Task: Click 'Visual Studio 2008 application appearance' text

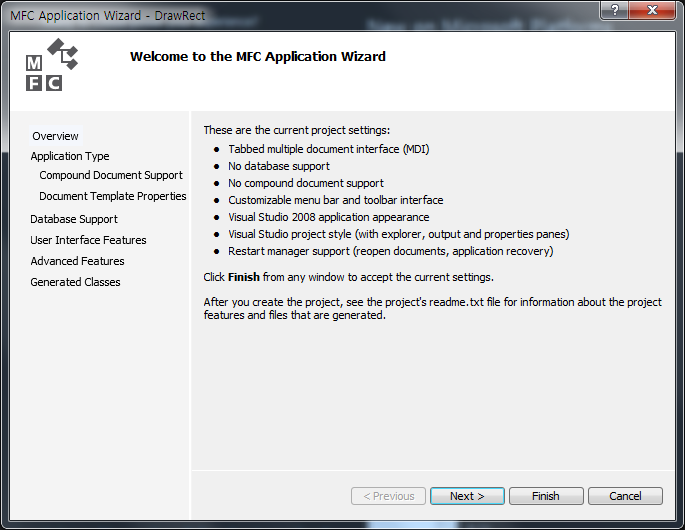Action: click(329, 217)
